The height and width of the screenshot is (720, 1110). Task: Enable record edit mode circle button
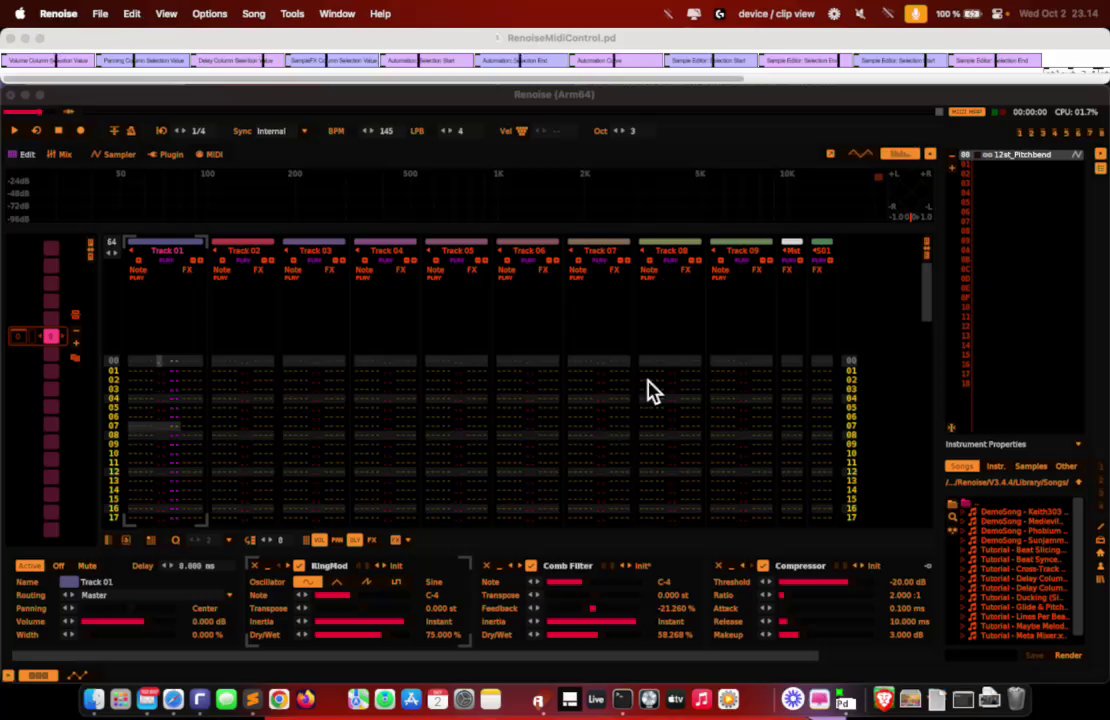[x=81, y=130]
